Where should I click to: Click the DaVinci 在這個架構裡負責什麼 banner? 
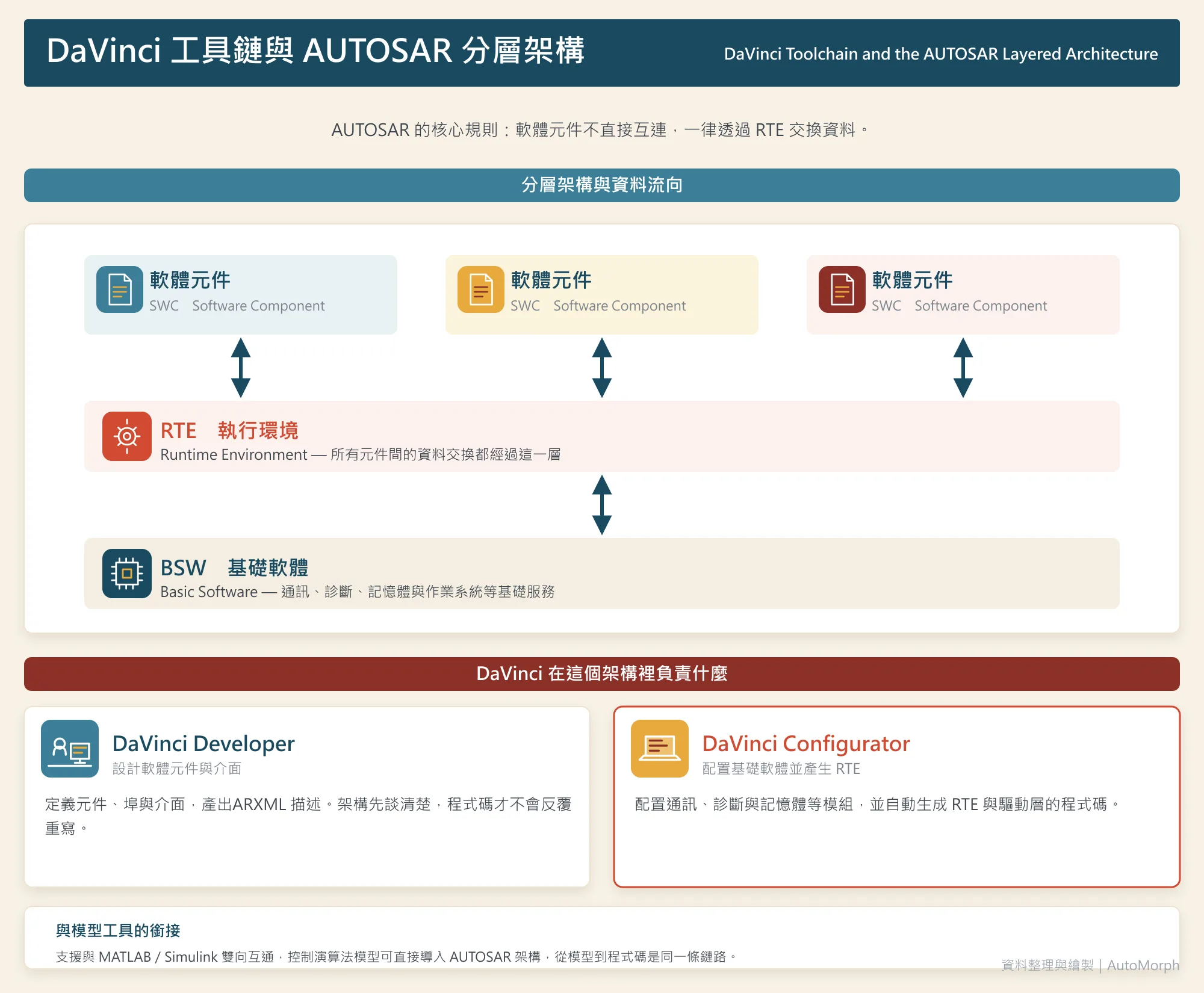point(602,674)
